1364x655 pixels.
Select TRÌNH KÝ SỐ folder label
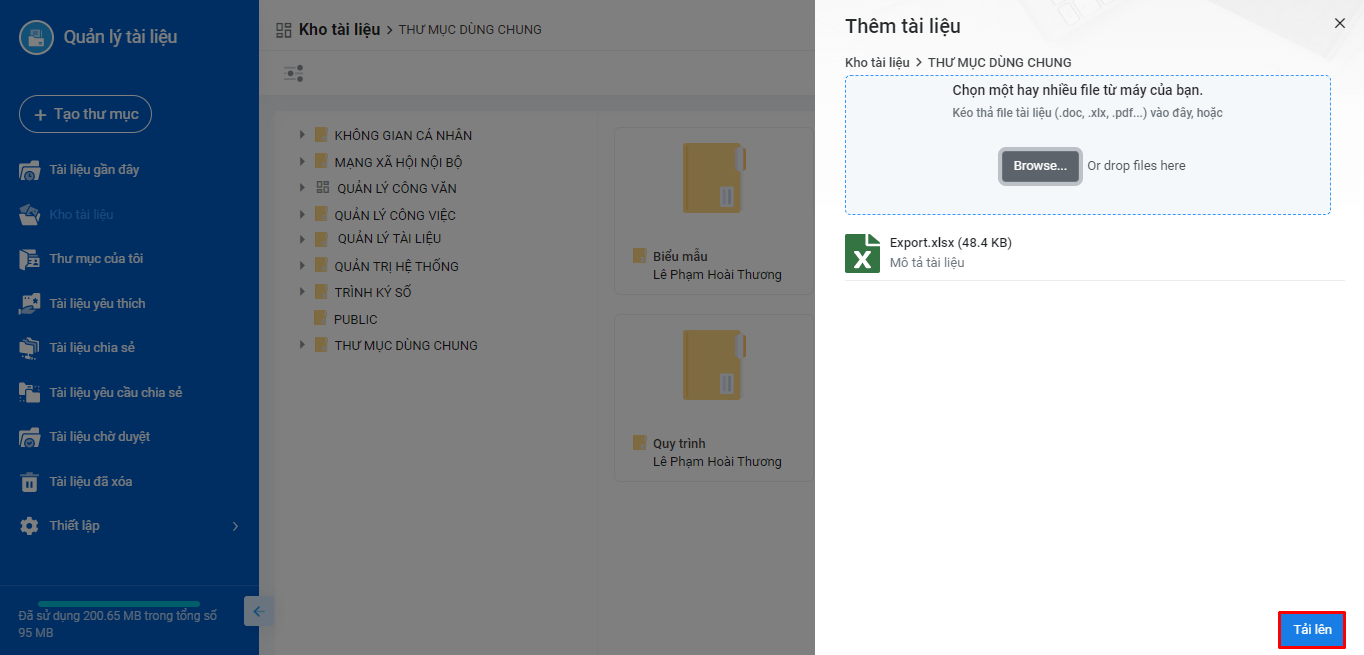[x=373, y=293]
